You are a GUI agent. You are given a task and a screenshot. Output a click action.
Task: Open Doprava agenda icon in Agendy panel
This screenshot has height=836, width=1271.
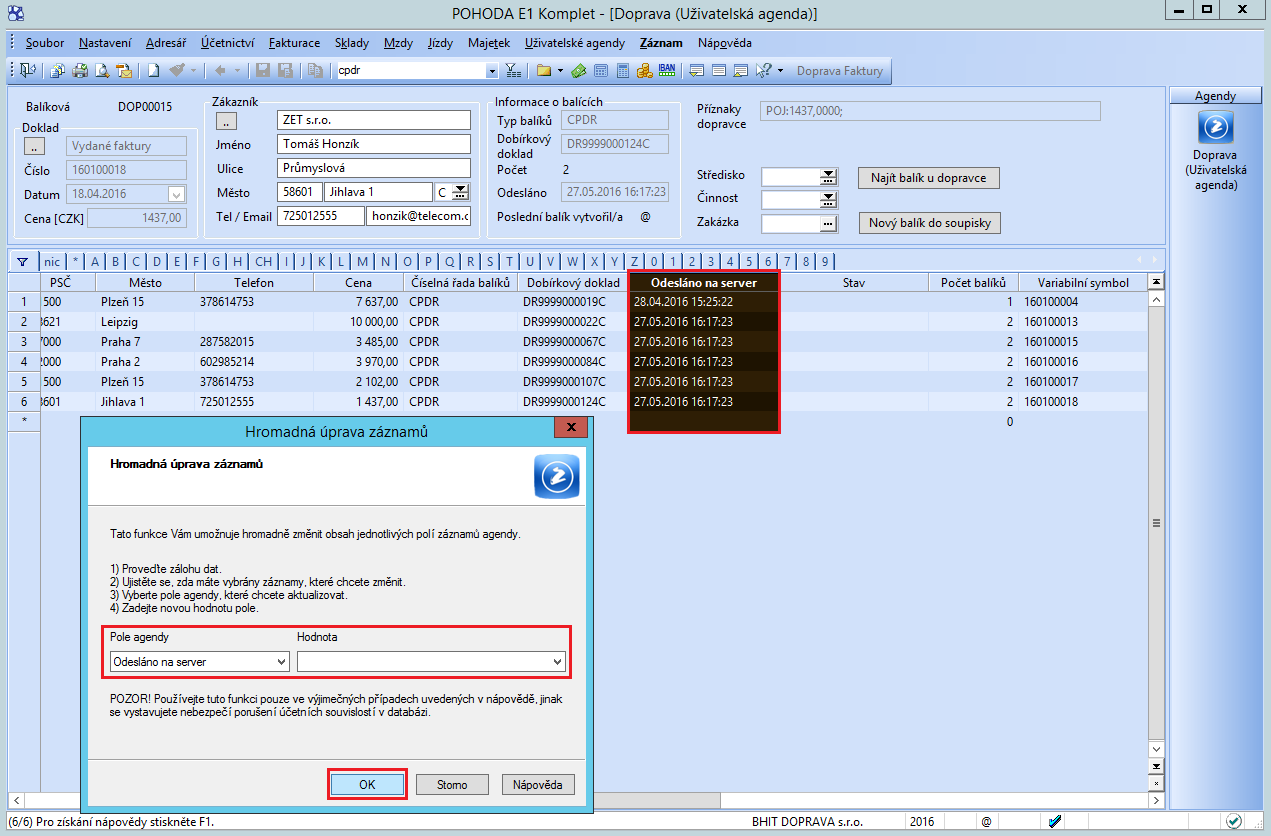pos(1216,127)
